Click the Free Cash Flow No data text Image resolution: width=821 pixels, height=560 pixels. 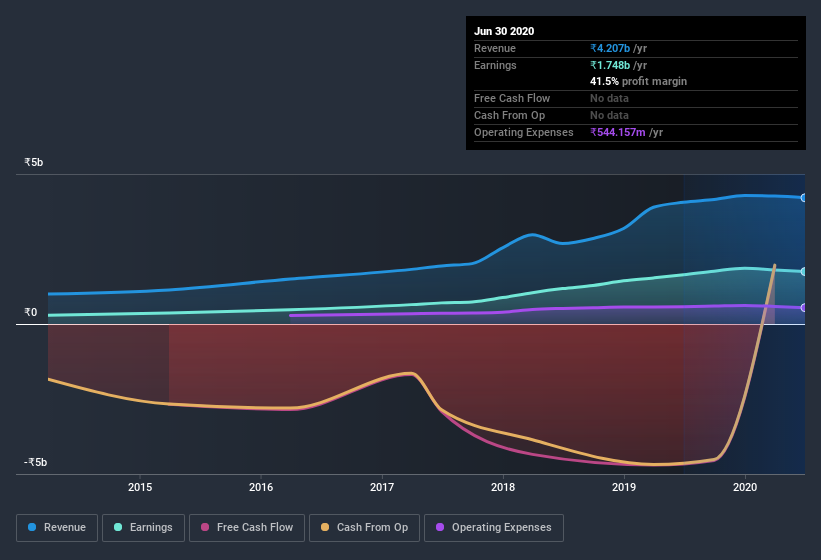point(609,98)
